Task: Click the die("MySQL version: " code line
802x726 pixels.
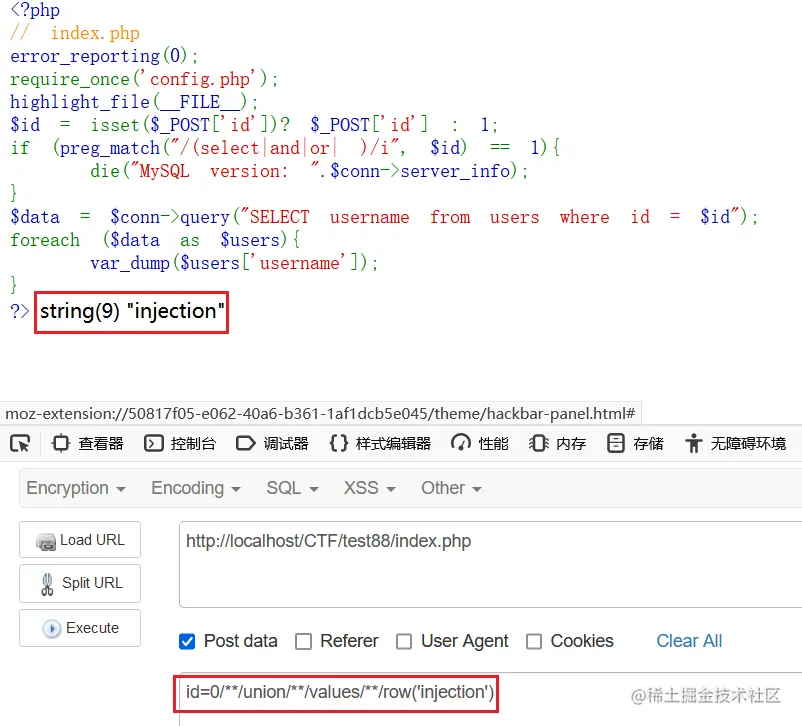Action: (x=309, y=171)
